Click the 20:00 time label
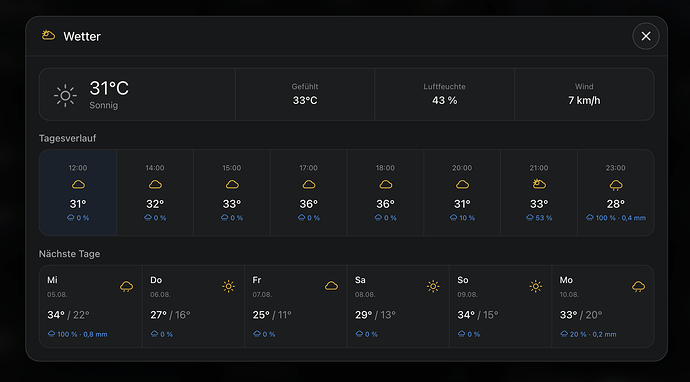This screenshot has width=690, height=382. pyautogui.click(x=462, y=168)
